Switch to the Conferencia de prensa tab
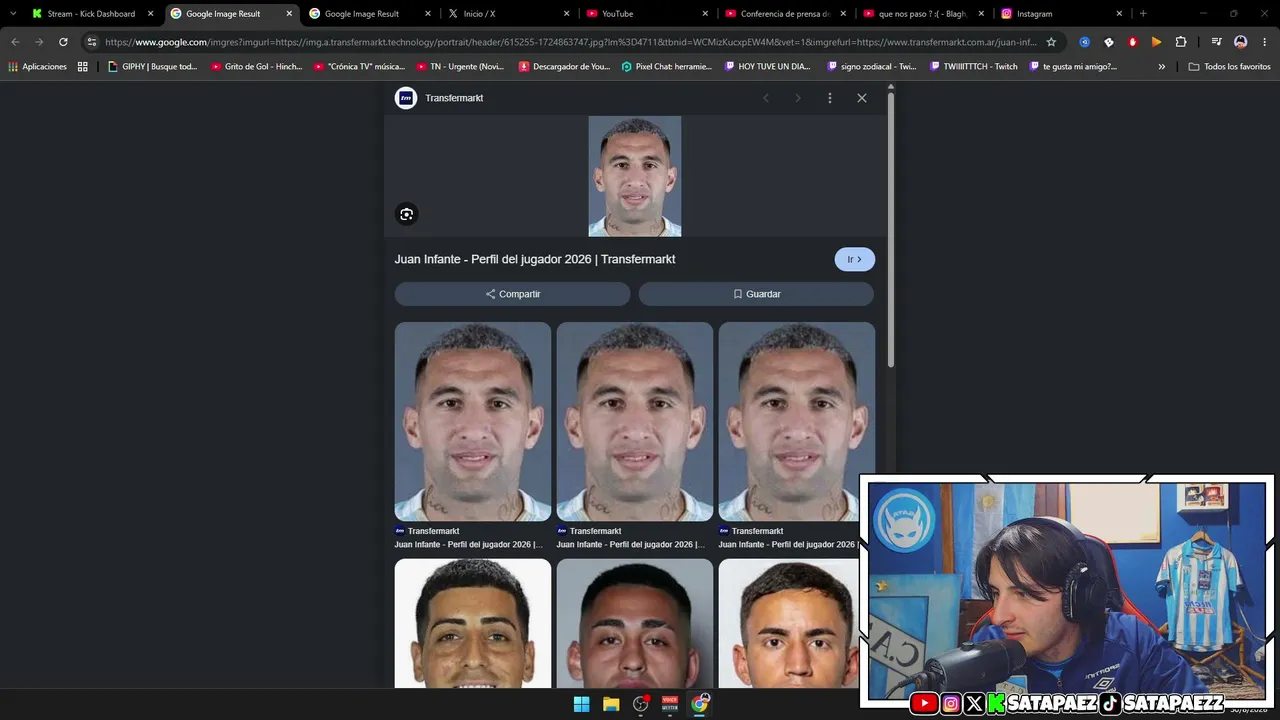The image size is (1280, 720). point(785,14)
